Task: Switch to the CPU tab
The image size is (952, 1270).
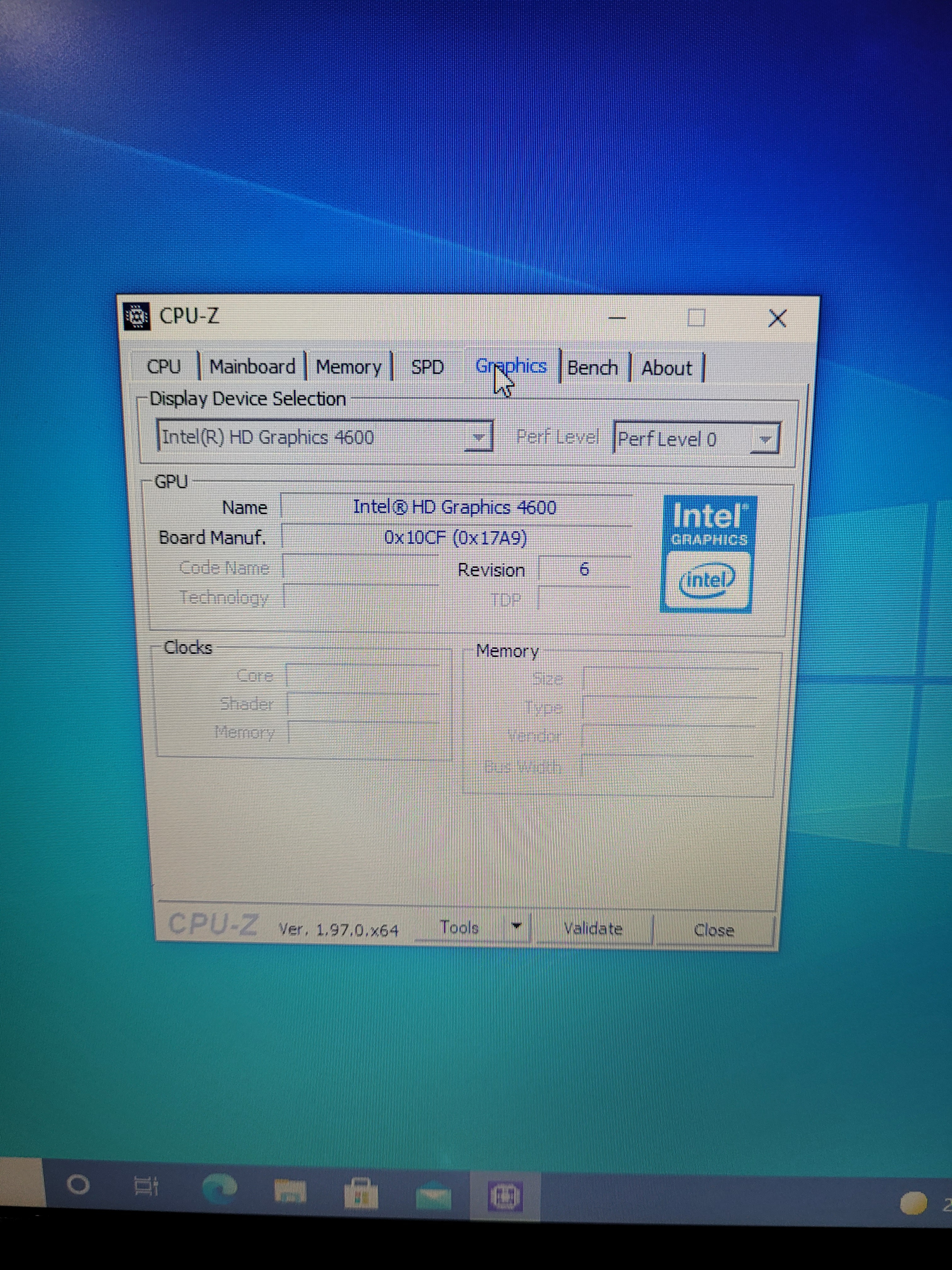Action: point(164,366)
